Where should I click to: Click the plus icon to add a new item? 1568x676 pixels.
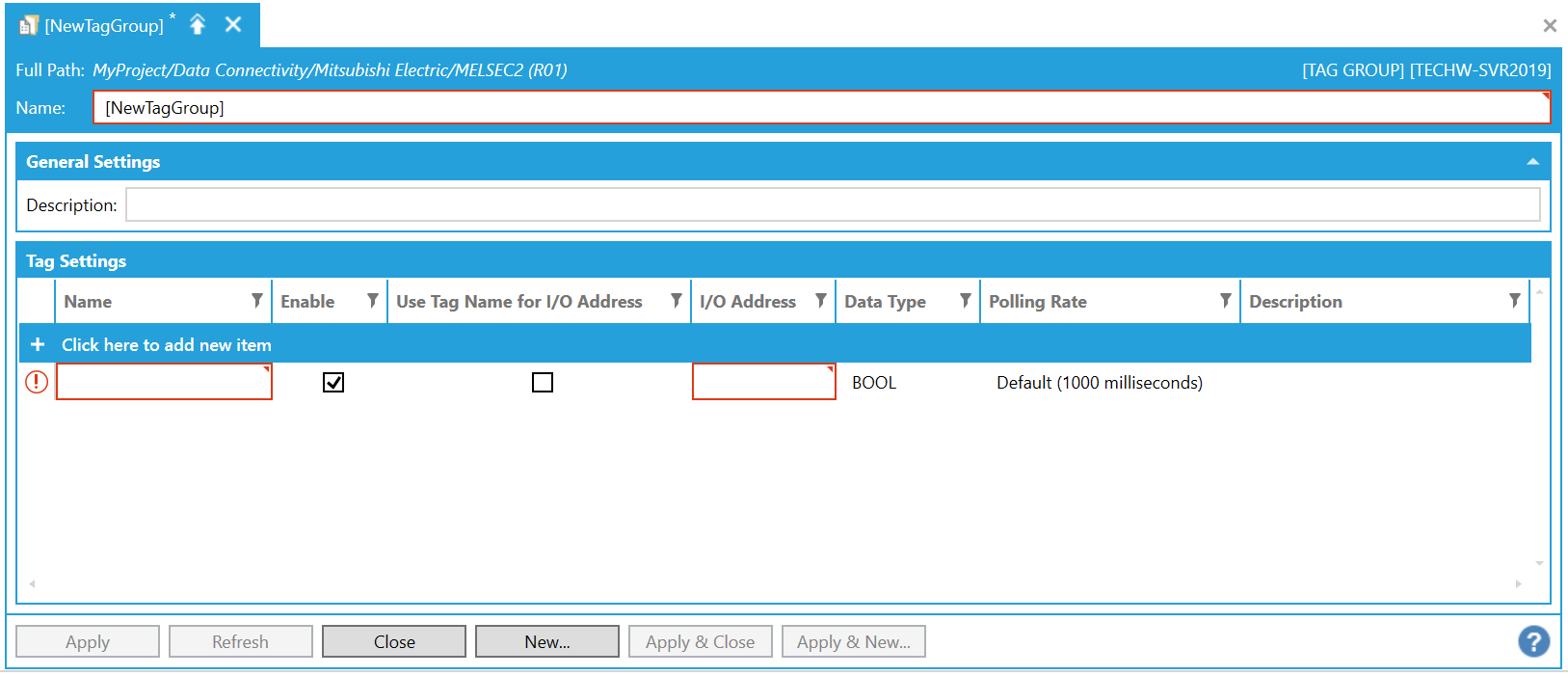point(38,344)
